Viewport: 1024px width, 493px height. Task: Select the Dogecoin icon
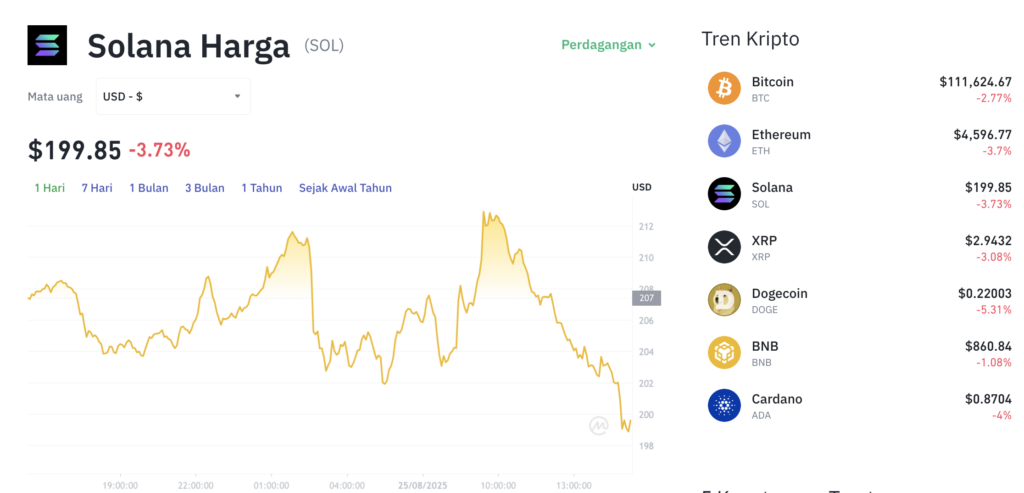pyautogui.click(x=724, y=300)
